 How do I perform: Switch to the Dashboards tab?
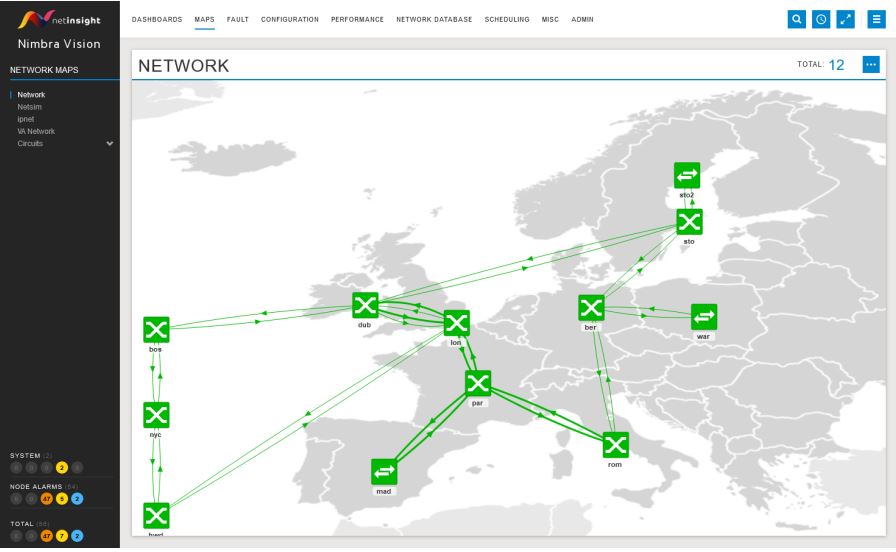coord(157,19)
